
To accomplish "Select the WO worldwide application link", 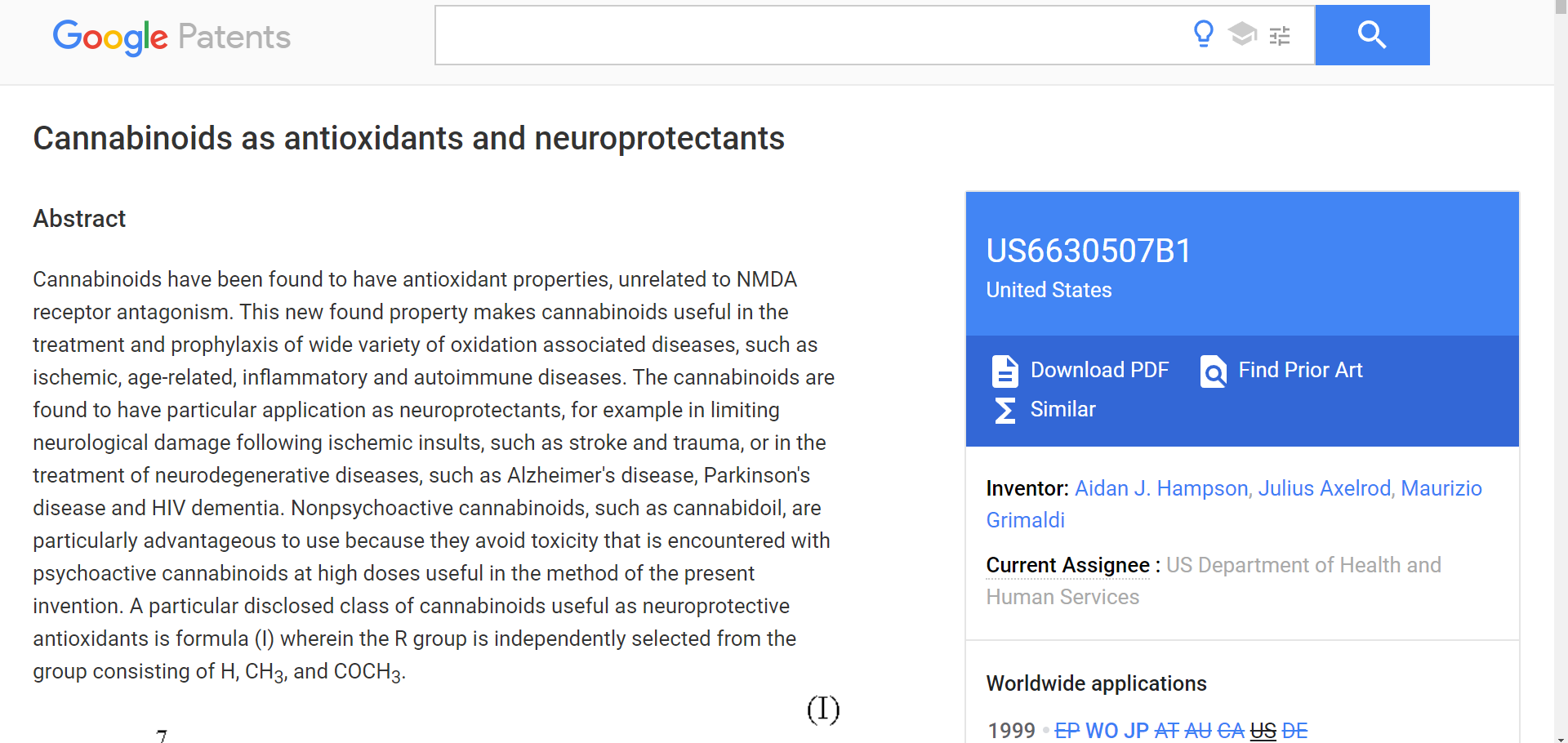I will (x=1102, y=730).
